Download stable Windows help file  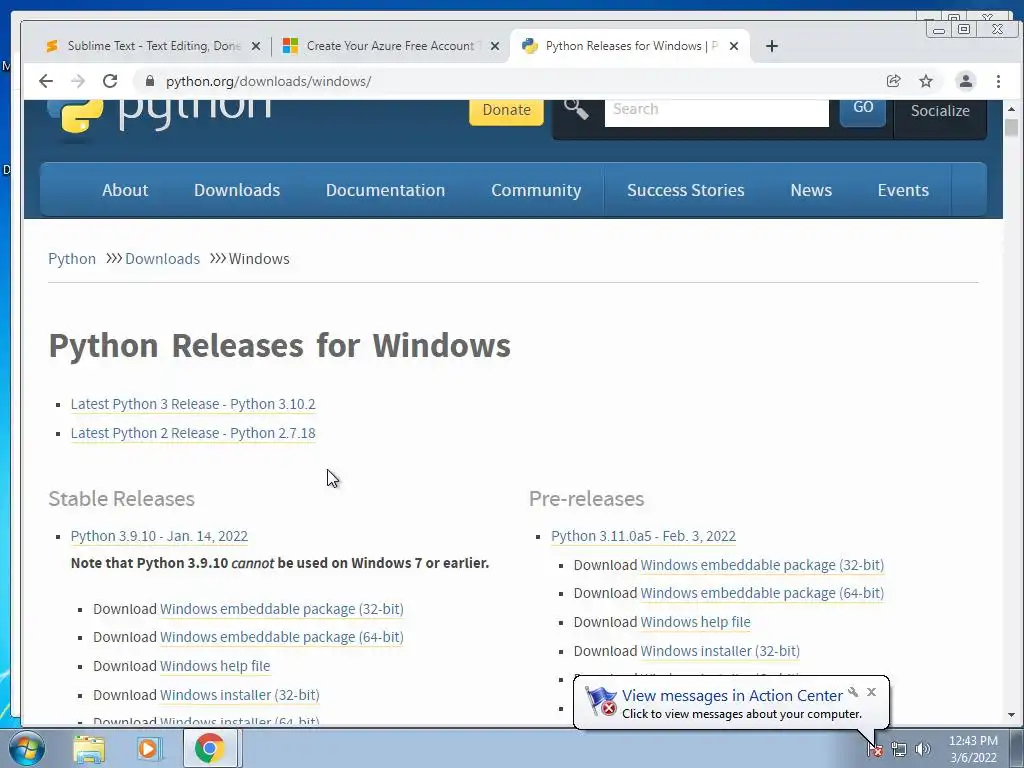point(215,665)
